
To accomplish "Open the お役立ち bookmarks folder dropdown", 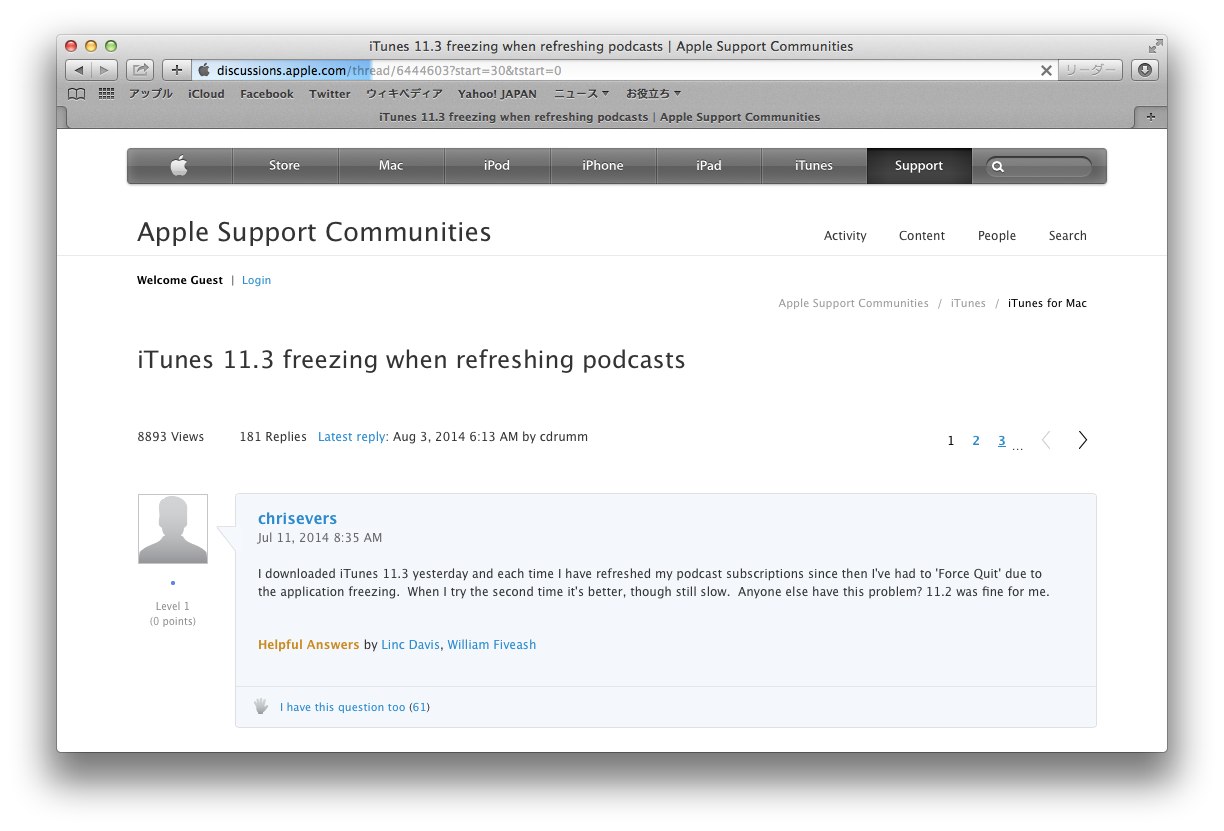I will point(653,94).
